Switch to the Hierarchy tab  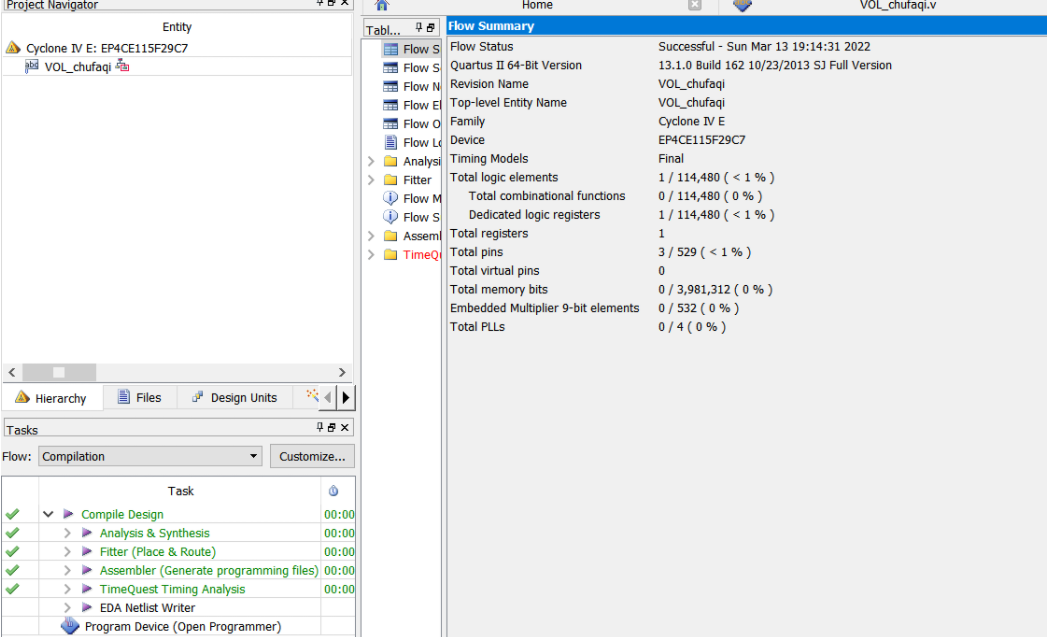[52, 398]
